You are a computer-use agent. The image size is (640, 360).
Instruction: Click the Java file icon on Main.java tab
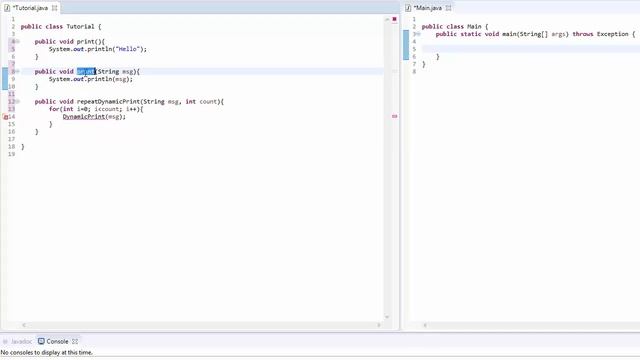(x=408, y=8)
